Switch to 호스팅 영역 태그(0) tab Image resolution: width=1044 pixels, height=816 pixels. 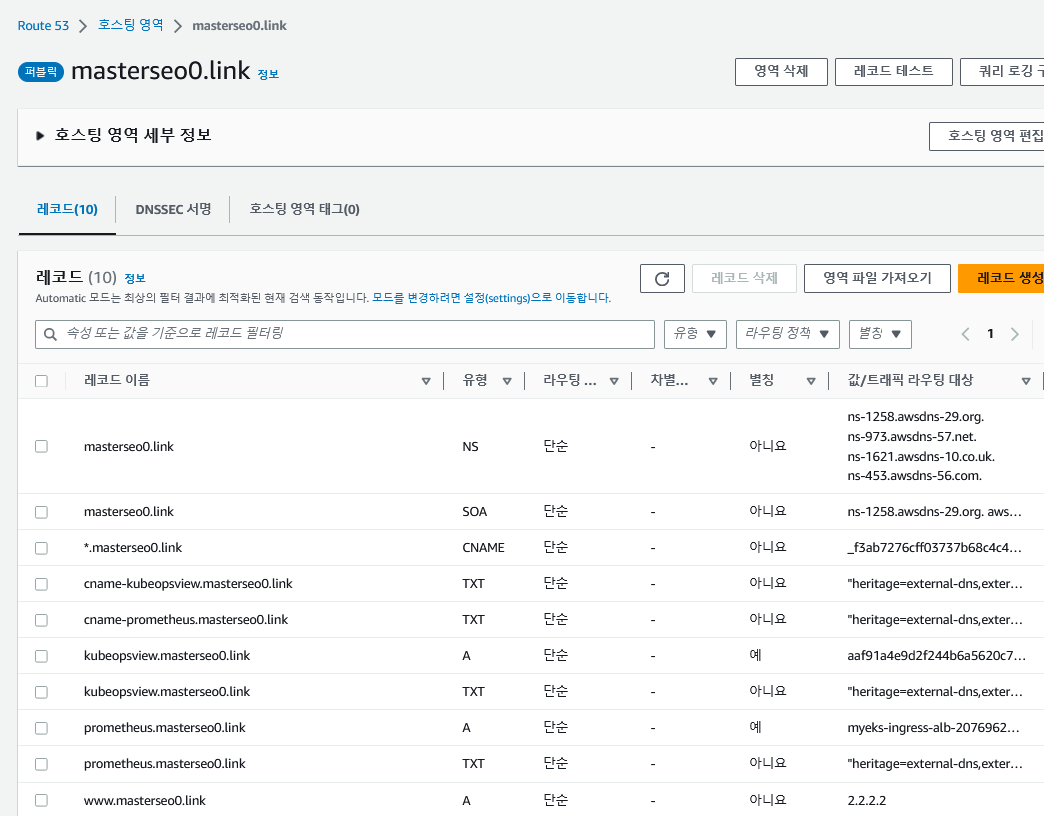(304, 210)
